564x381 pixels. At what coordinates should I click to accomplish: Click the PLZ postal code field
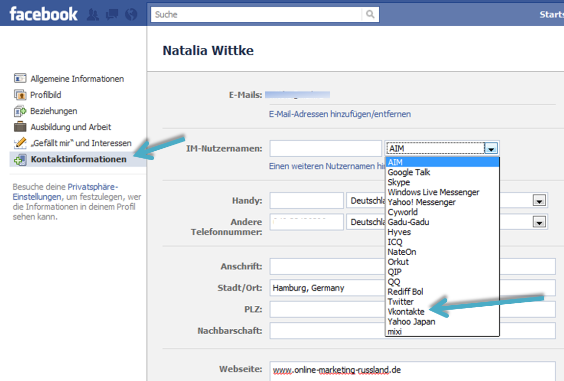coord(413,309)
